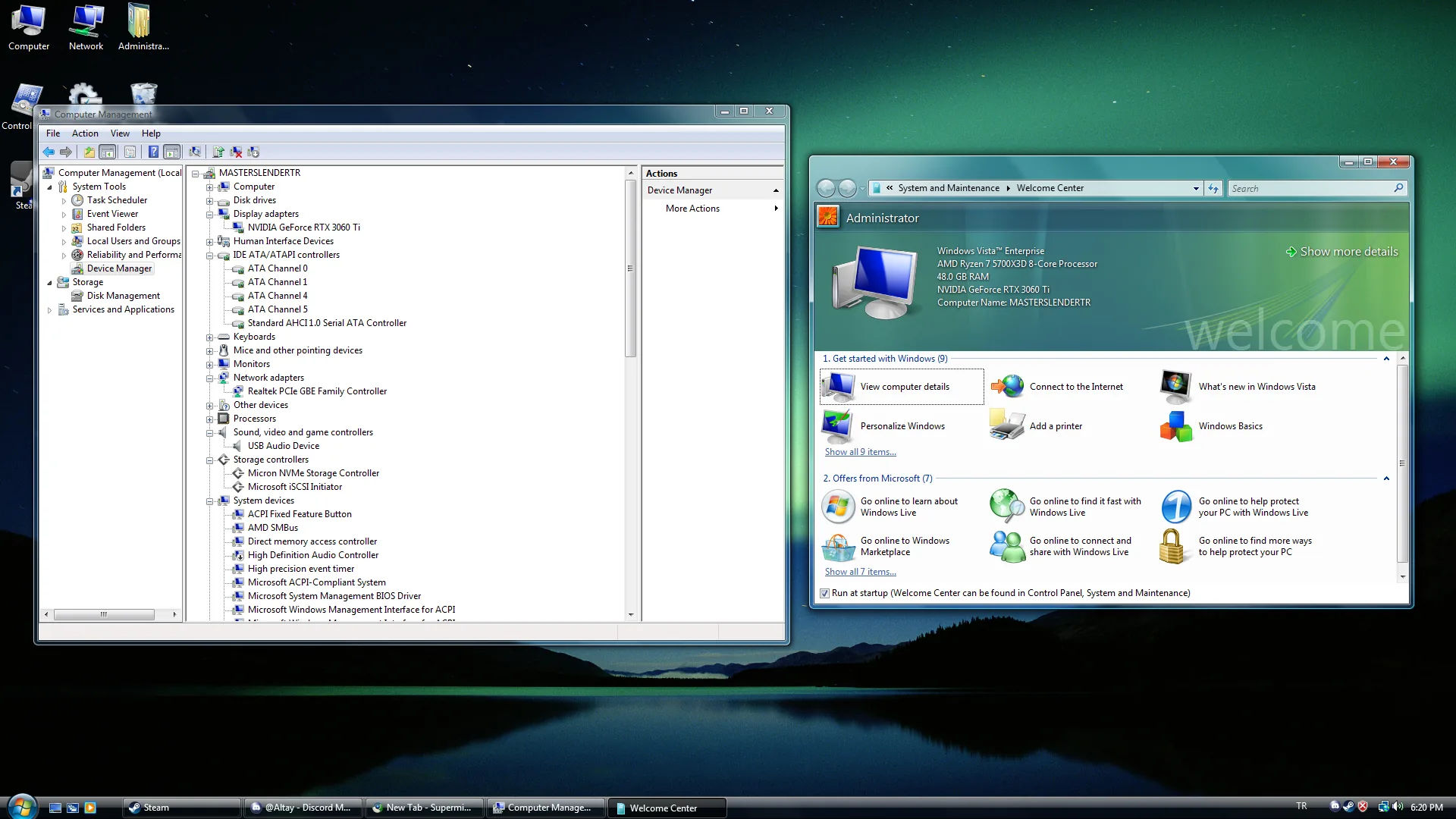Collapse the Offers from Microsoft section
This screenshot has height=819, width=1456.
click(1386, 479)
